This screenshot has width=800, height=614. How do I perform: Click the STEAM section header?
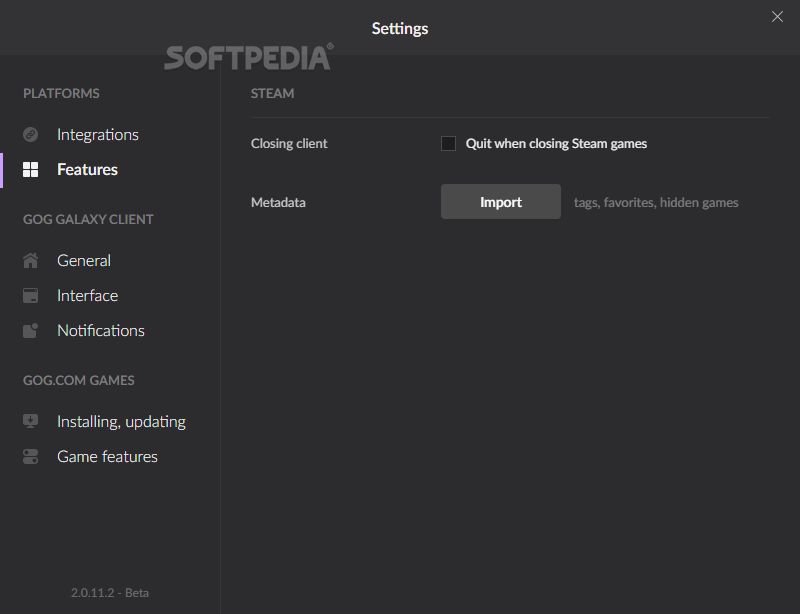click(272, 93)
